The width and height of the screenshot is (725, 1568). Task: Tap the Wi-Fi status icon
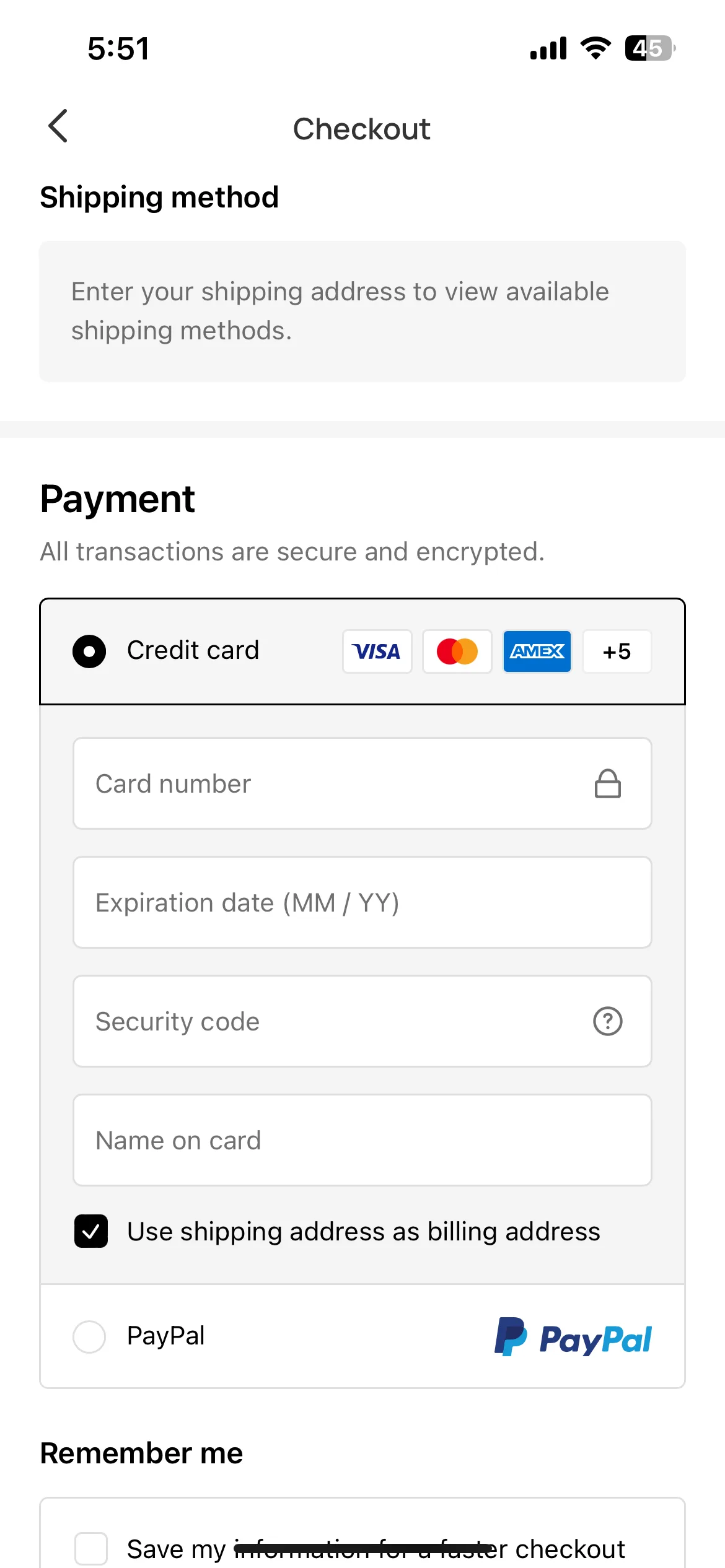click(x=595, y=48)
